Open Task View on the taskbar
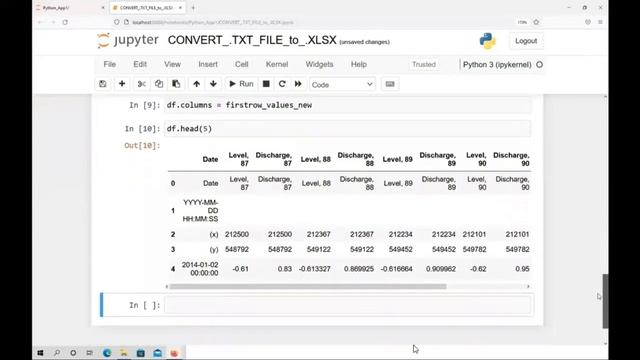The height and width of the screenshot is (360, 640). [89, 353]
